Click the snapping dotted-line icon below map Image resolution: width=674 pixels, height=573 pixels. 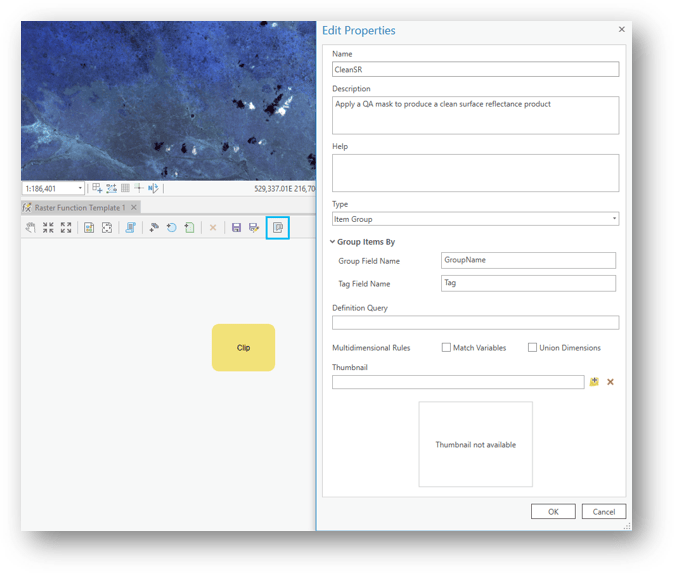pyautogui.click(x=111, y=188)
